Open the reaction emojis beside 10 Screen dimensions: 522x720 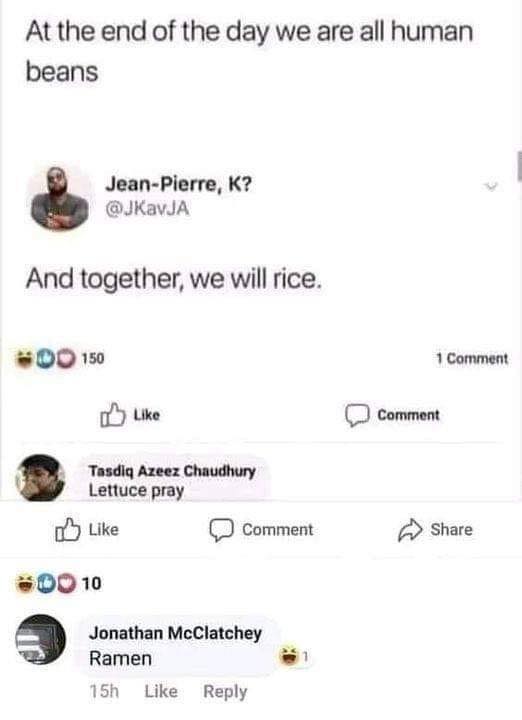coord(45,583)
